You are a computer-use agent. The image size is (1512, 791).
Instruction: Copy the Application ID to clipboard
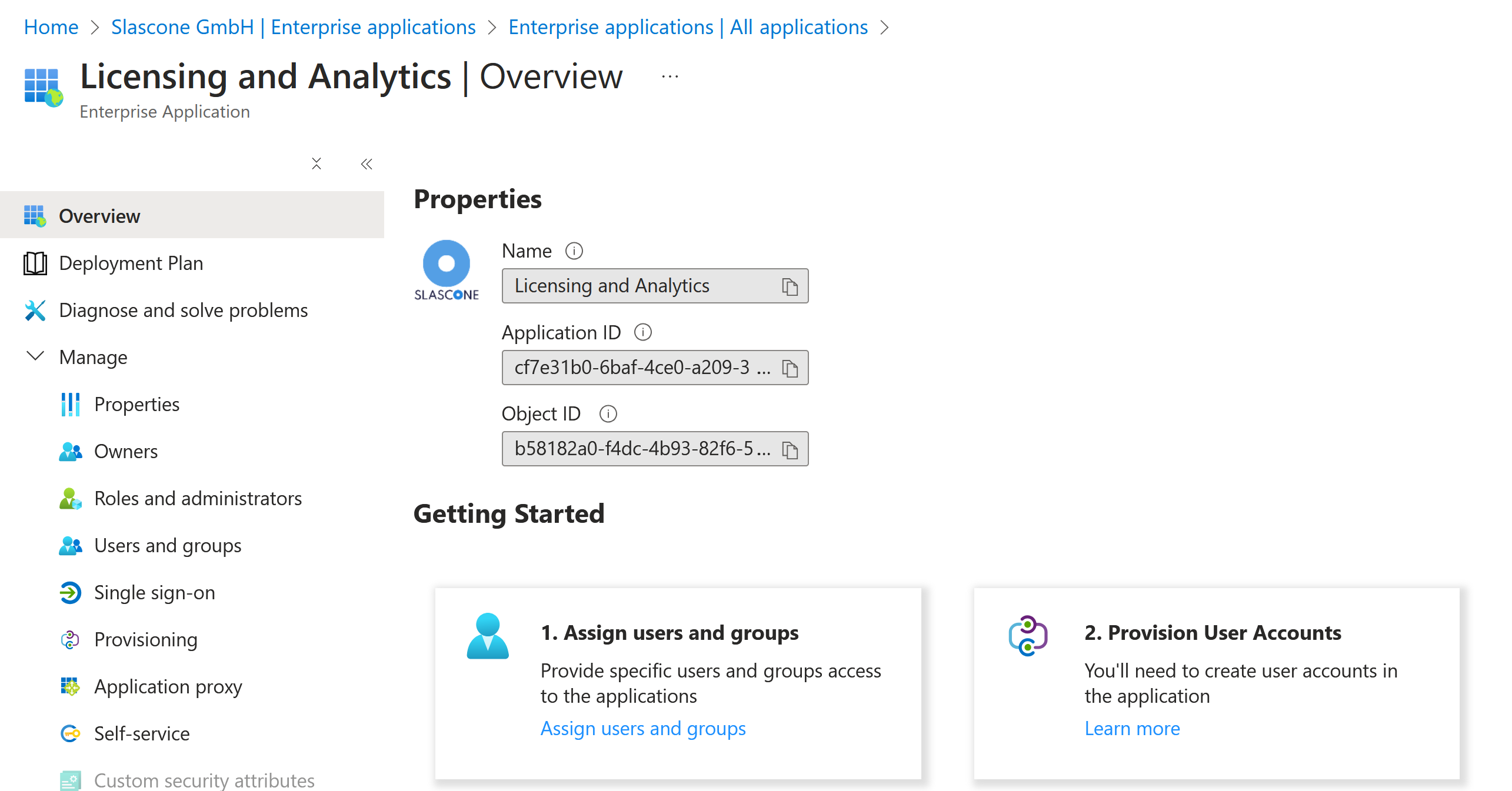click(x=790, y=368)
